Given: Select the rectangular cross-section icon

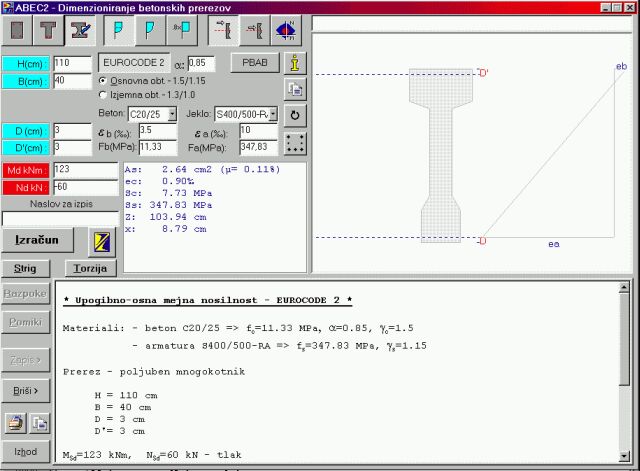Looking at the screenshot, I should pos(19,31).
